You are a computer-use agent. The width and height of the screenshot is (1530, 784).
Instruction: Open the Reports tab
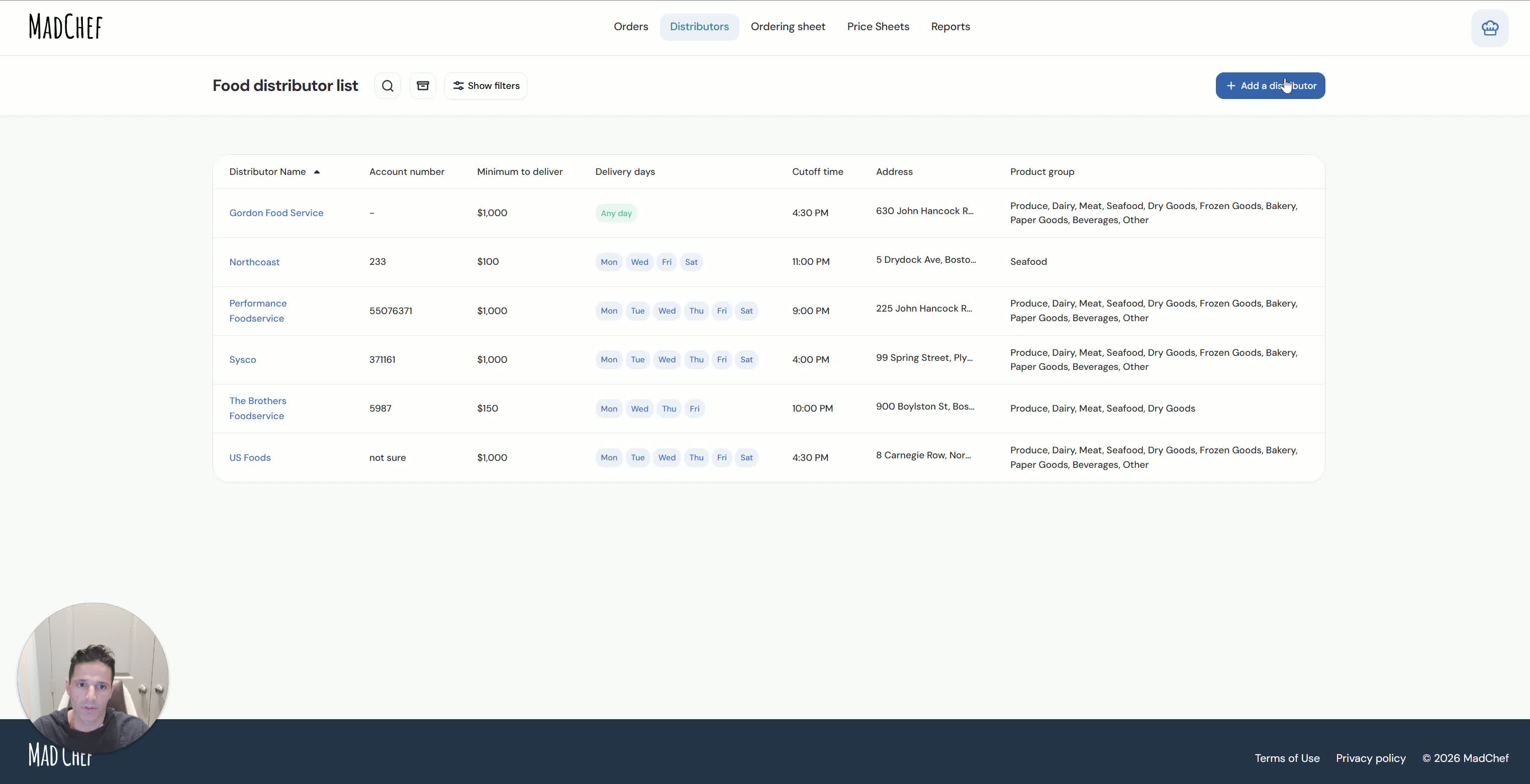coord(950,27)
